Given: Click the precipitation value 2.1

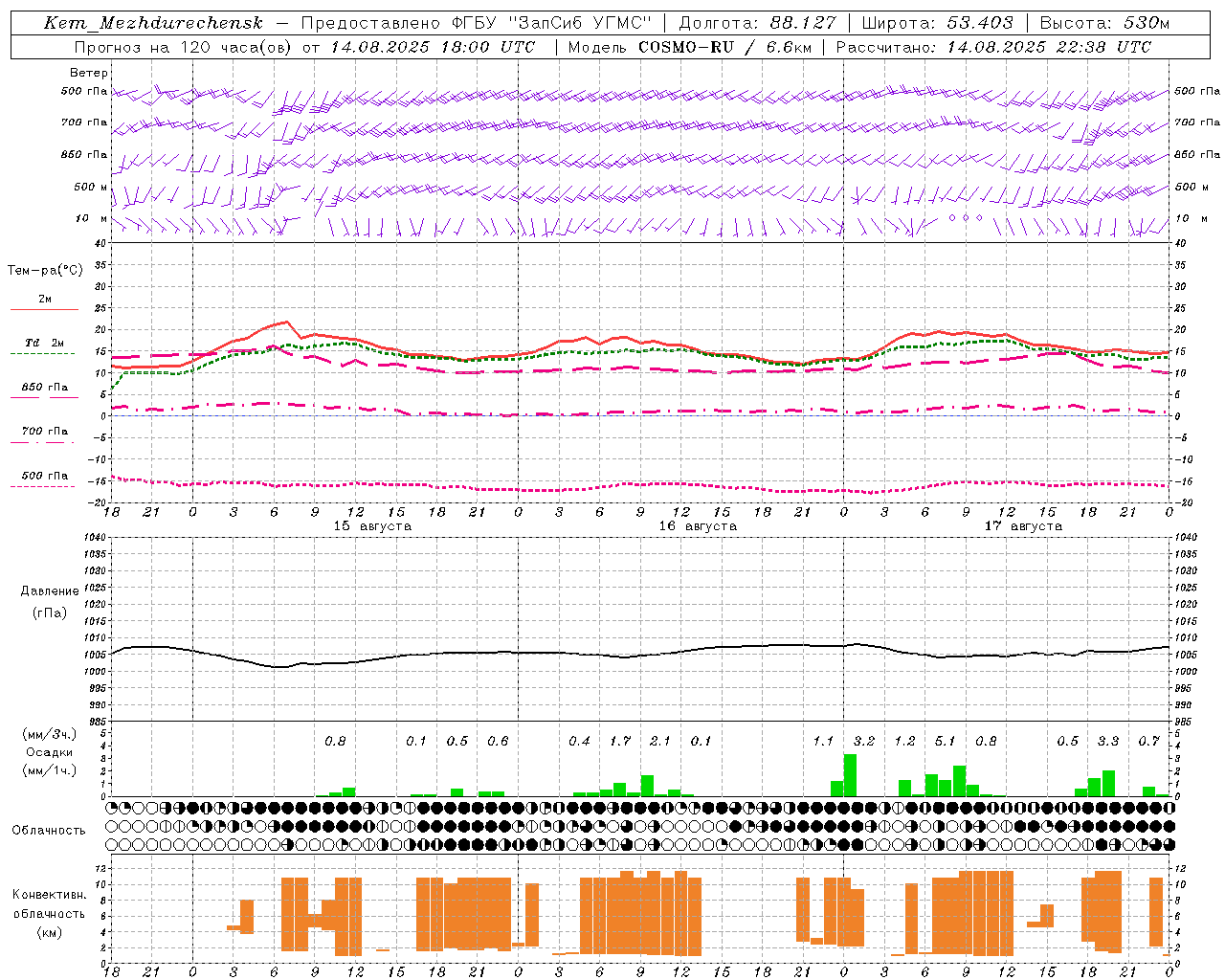Looking at the screenshot, I should [660, 741].
